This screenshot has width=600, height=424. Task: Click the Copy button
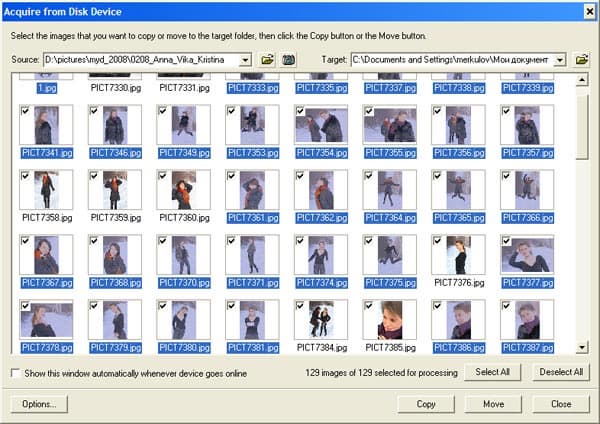click(x=426, y=404)
